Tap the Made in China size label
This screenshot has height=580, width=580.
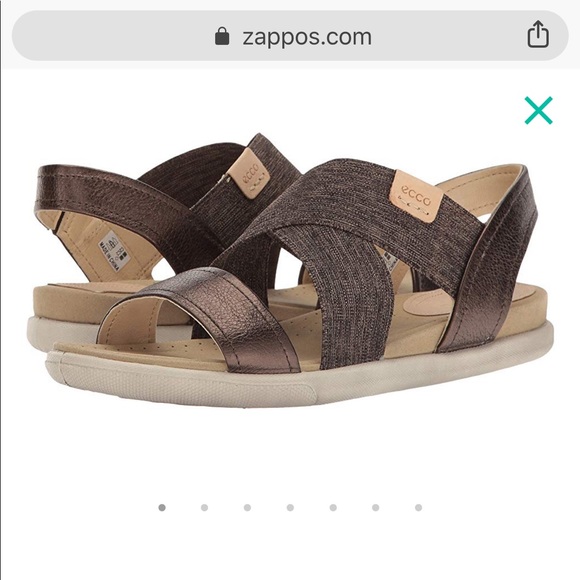(113, 251)
